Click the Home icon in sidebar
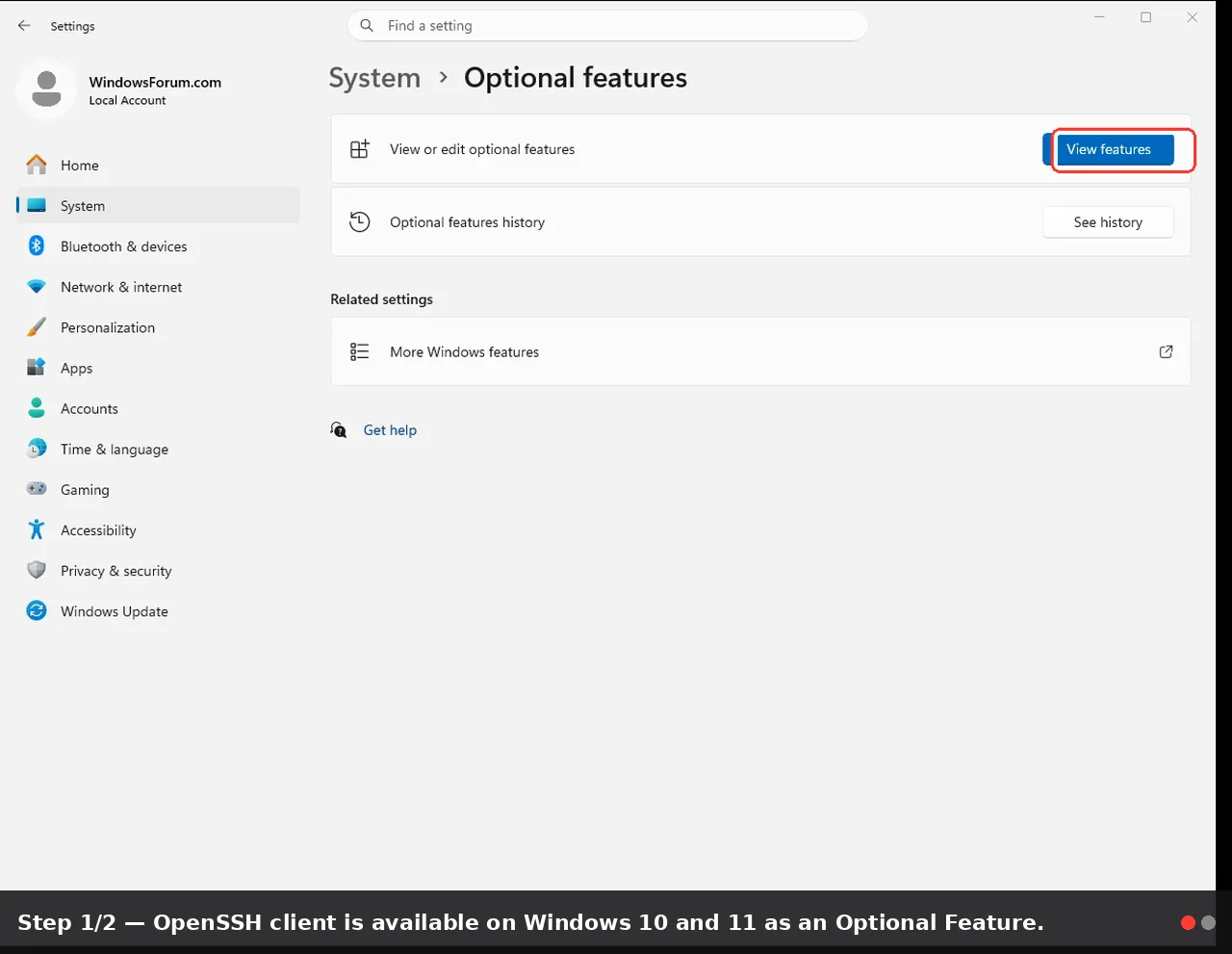Image resolution: width=1232 pixels, height=954 pixels. coord(37,165)
